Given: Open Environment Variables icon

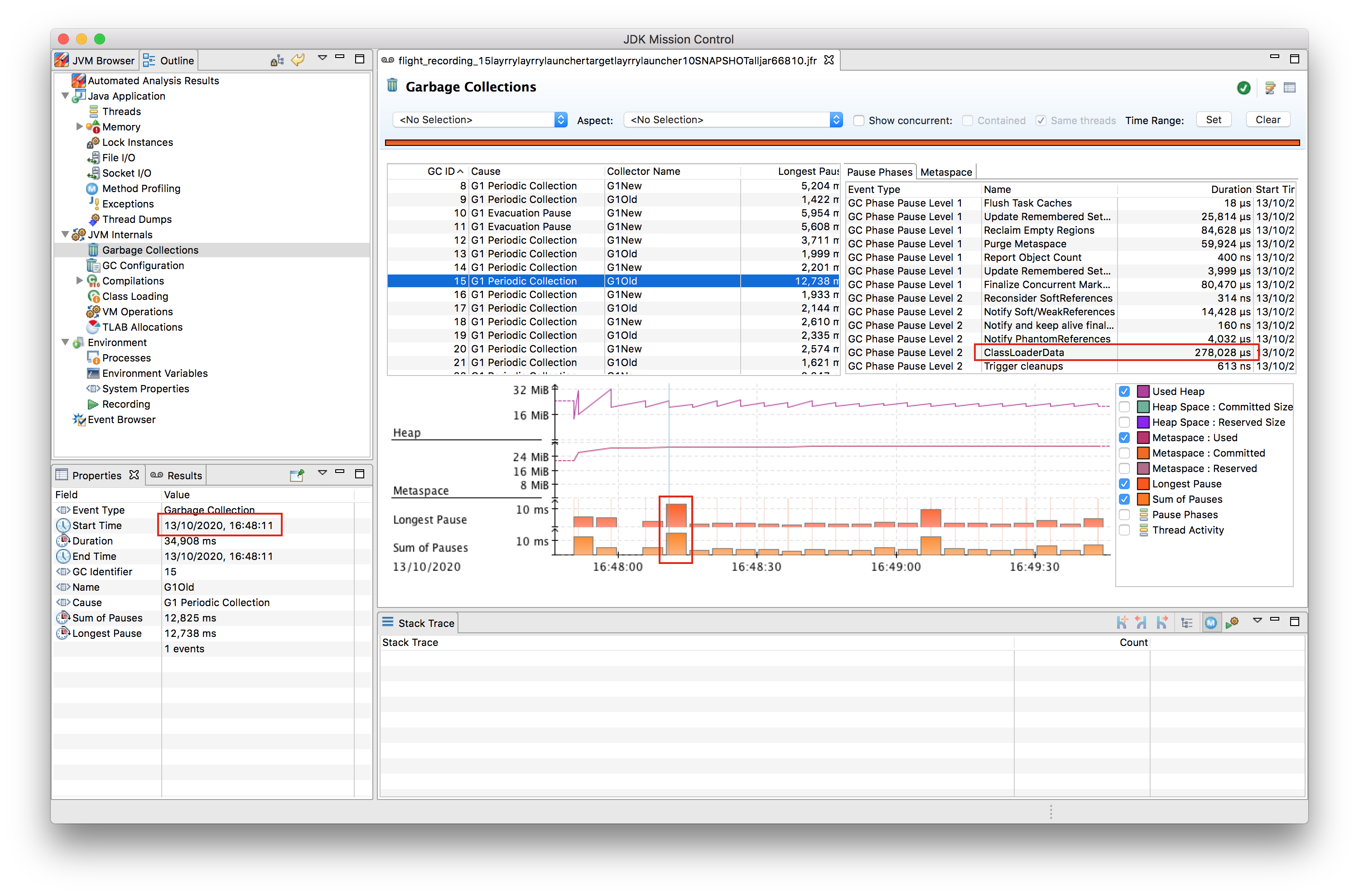Looking at the screenshot, I should click(x=93, y=373).
